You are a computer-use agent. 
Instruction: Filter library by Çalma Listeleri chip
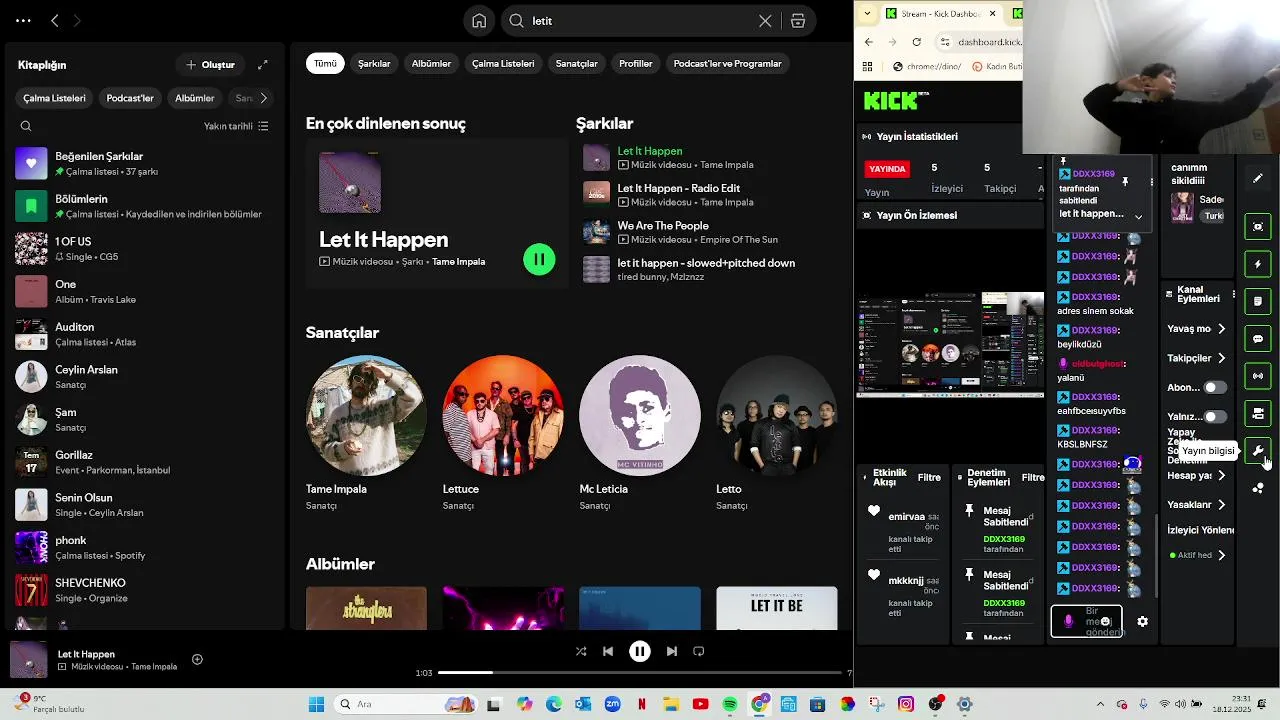point(55,98)
